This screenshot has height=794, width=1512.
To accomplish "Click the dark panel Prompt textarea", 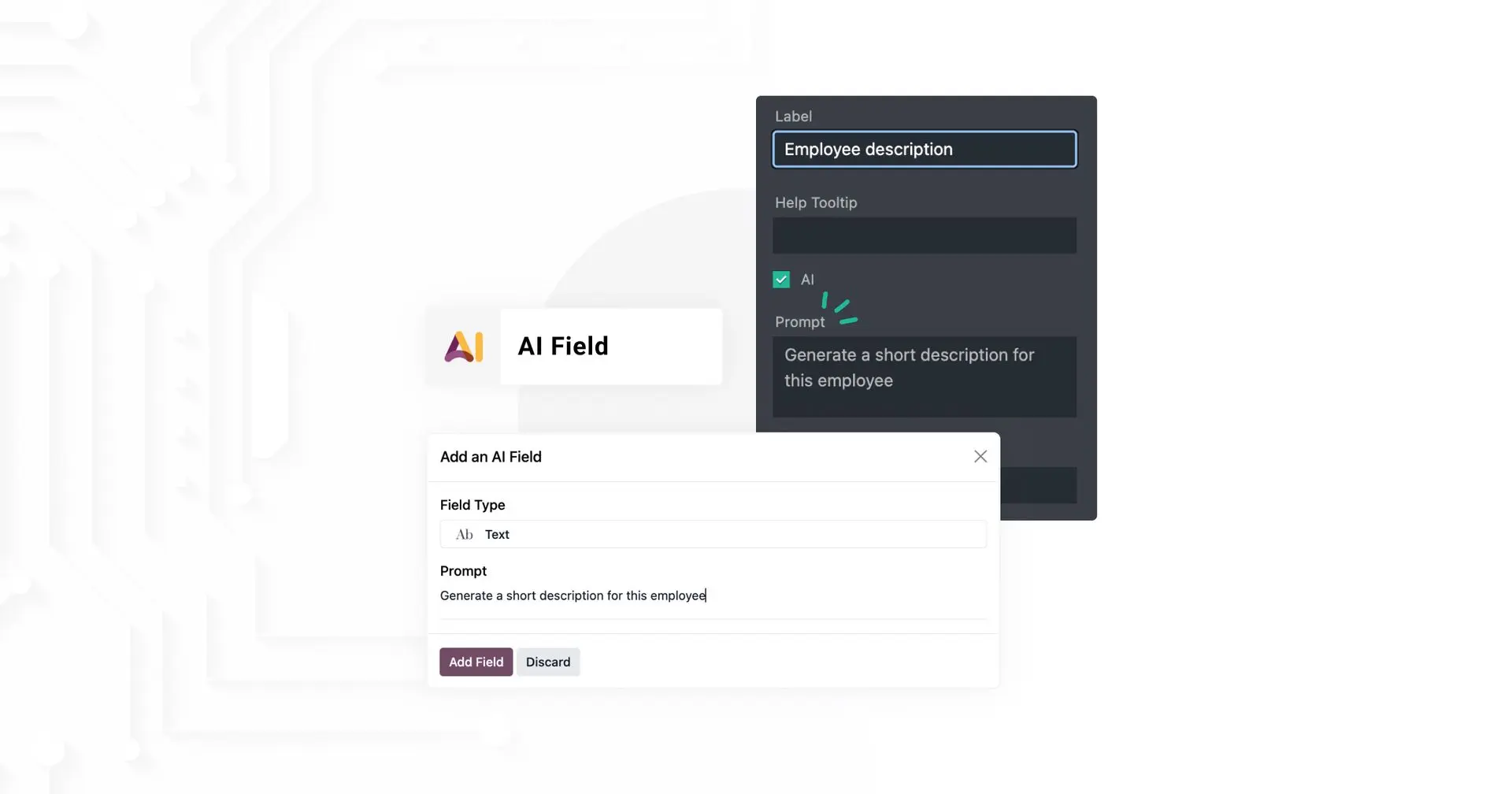I will click(925, 377).
